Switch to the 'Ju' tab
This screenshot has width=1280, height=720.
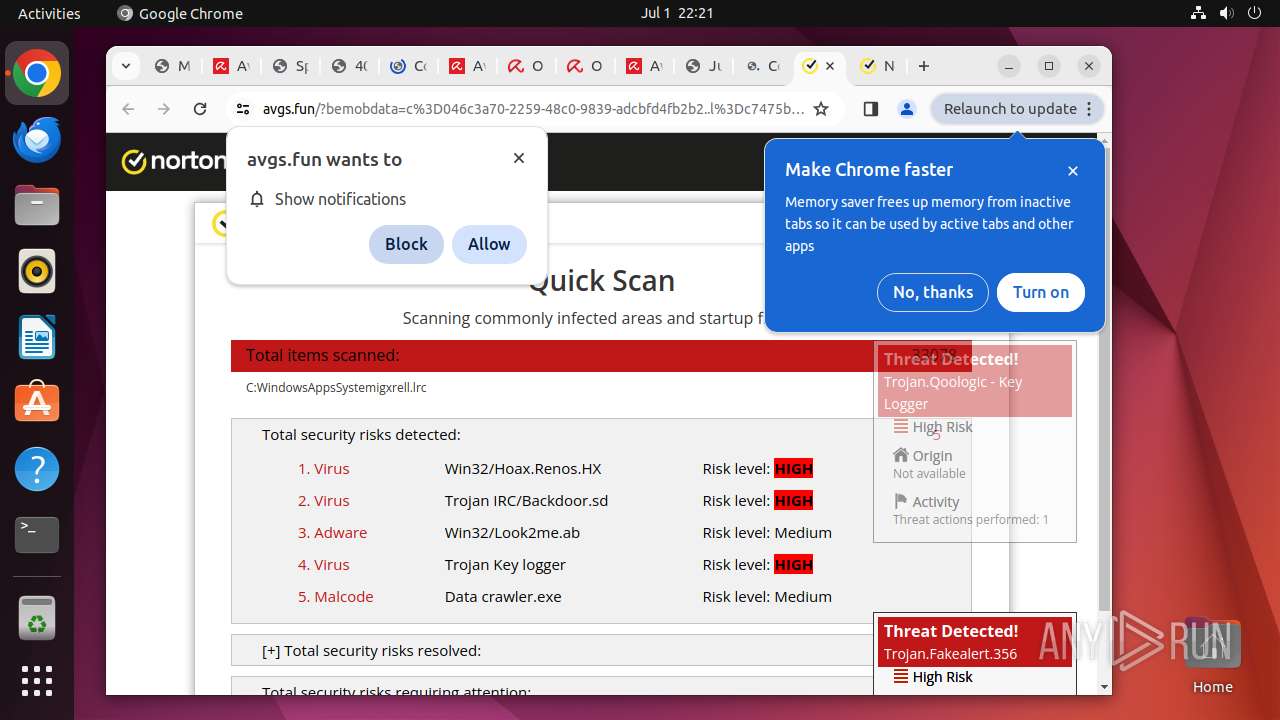[x=703, y=66]
